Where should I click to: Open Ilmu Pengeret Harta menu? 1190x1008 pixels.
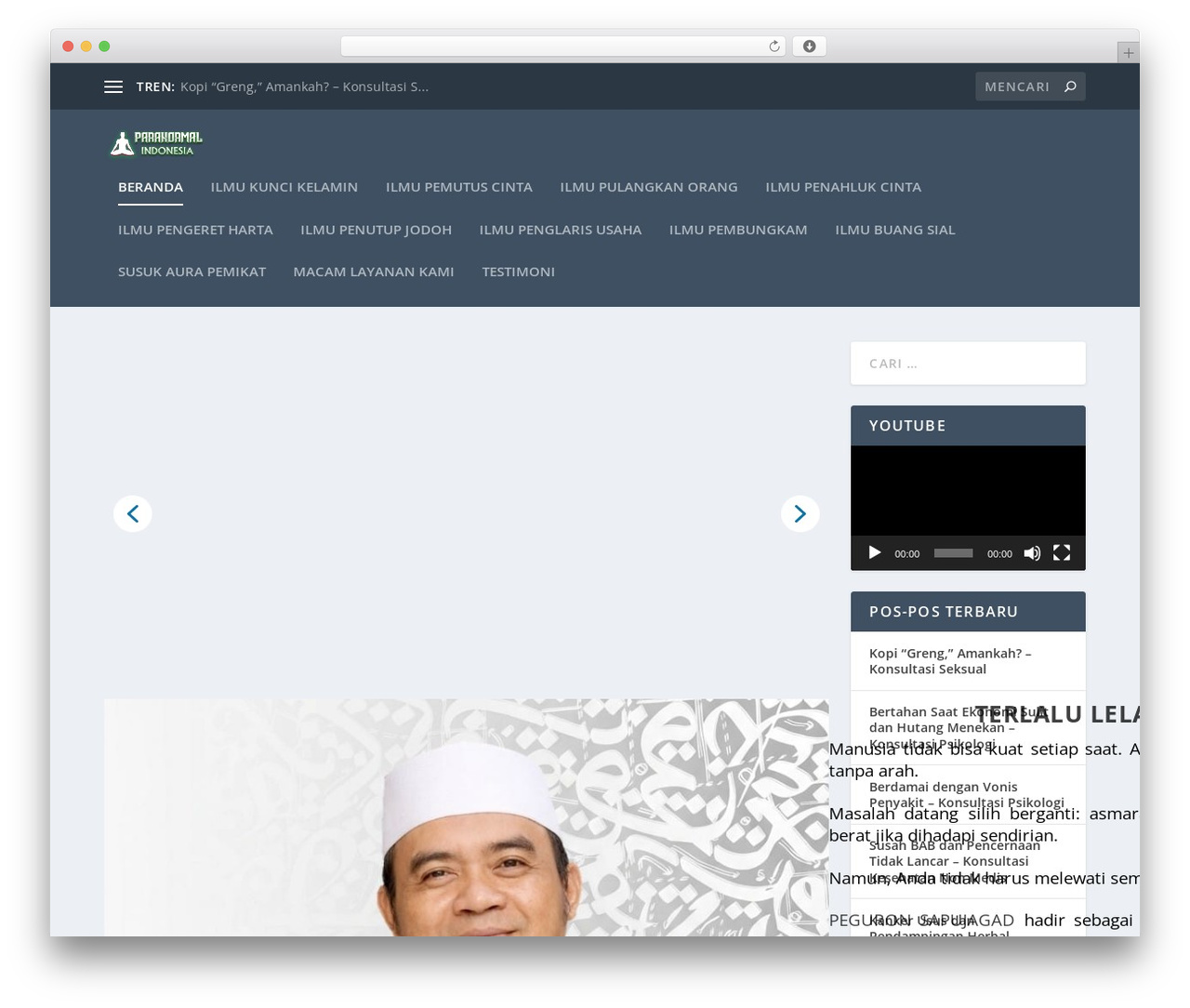195,230
